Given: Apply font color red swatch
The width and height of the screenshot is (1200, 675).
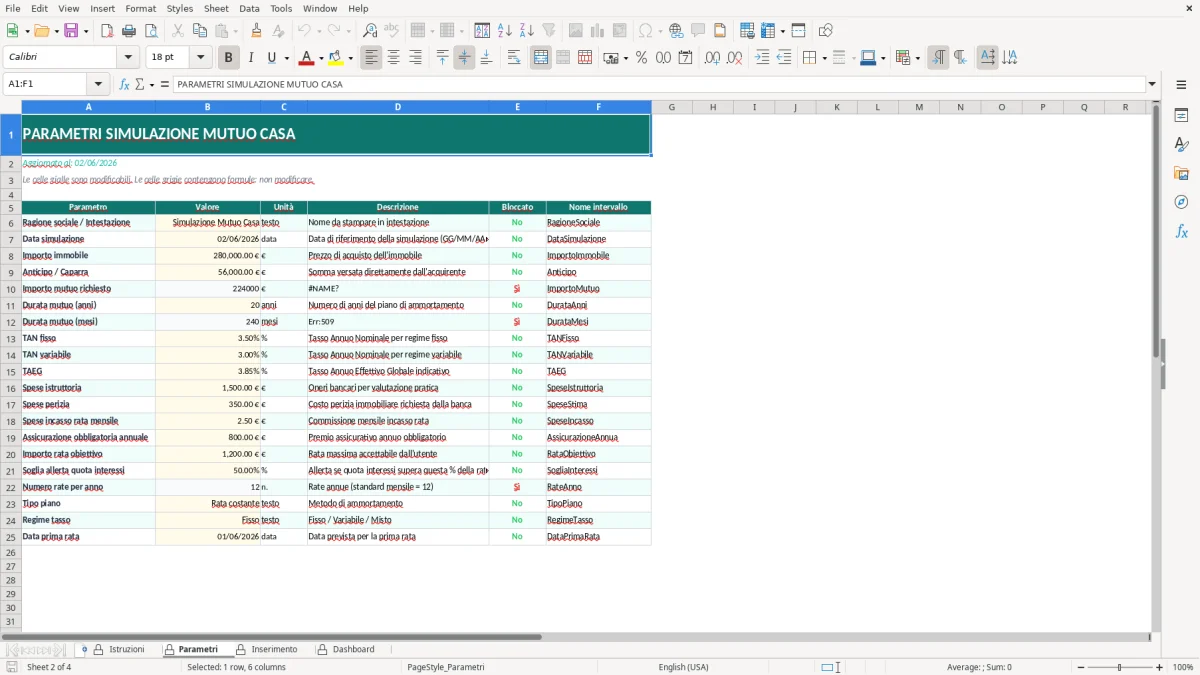Looking at the screenshot, I should pyautogui.click(x=306, y=58).
